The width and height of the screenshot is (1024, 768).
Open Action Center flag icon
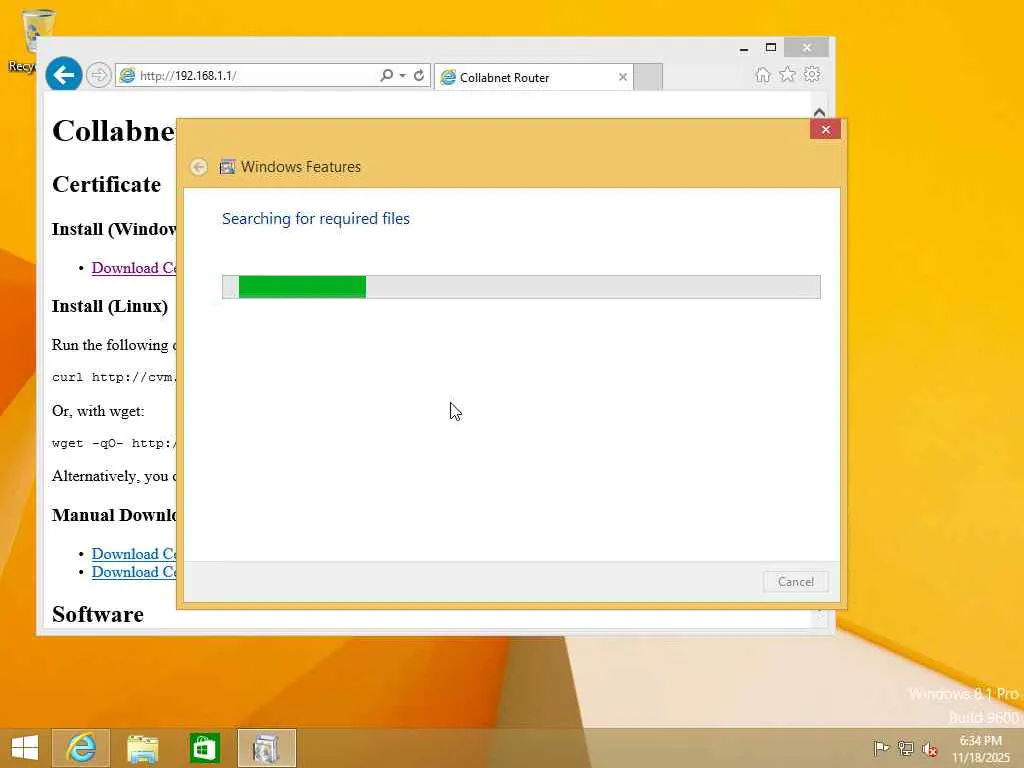[x=881, y=748]
